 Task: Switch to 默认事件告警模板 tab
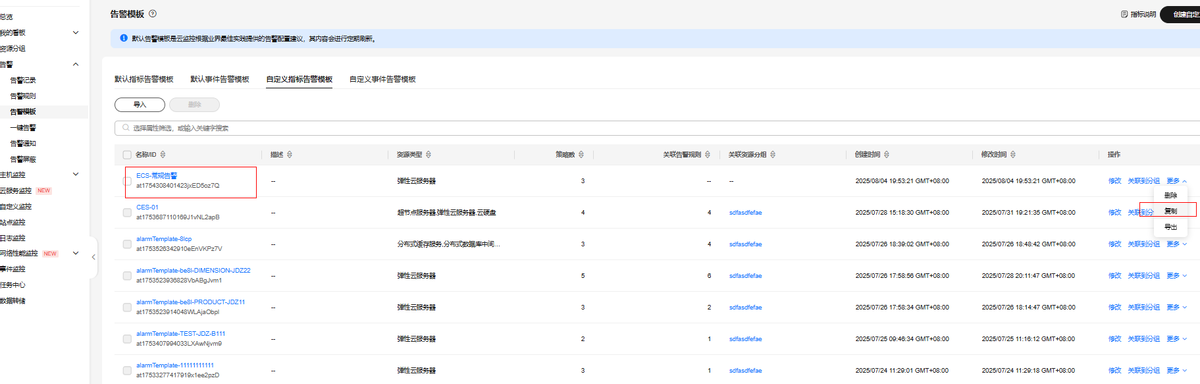point(220,78)
